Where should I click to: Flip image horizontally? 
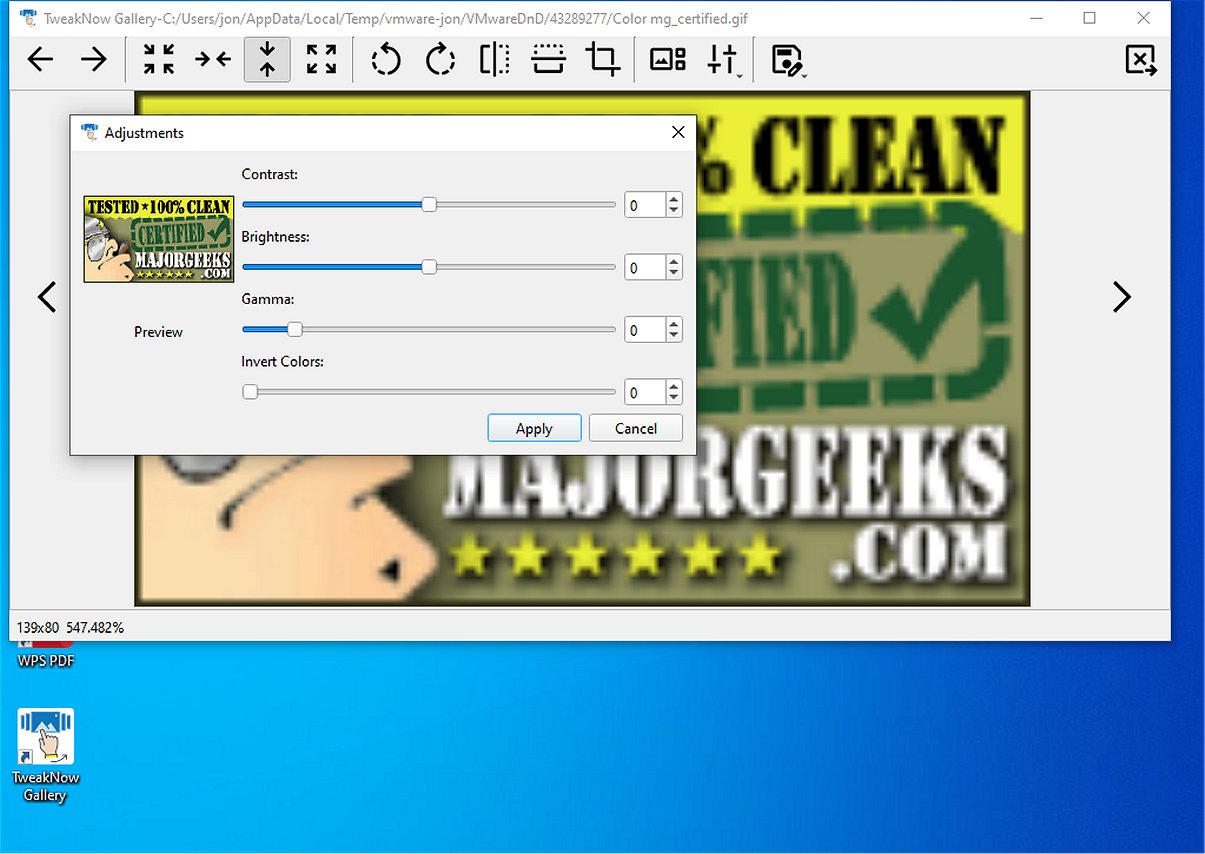pyautogui.click(x=494, y=60)
